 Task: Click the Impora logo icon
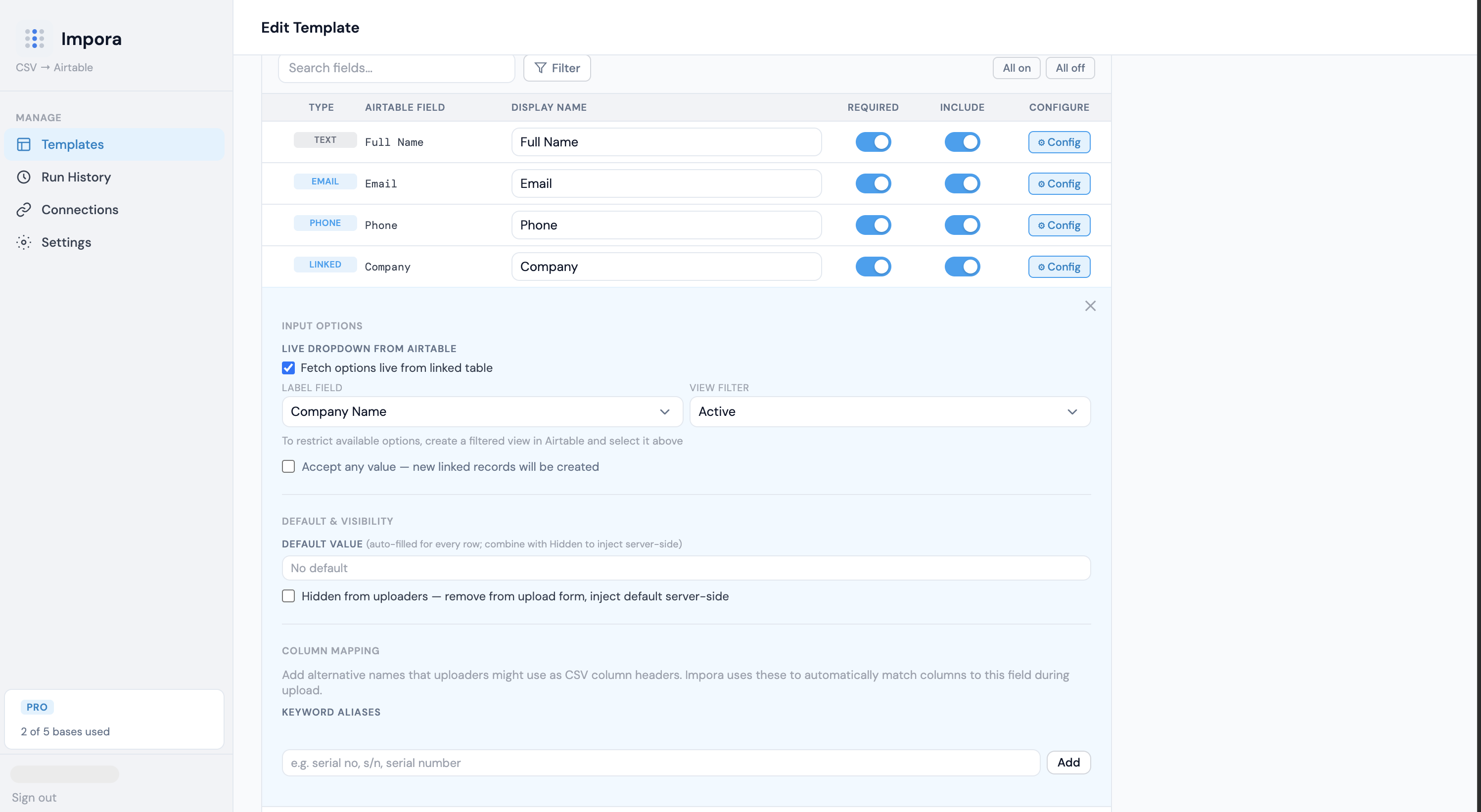coord(35,39)
